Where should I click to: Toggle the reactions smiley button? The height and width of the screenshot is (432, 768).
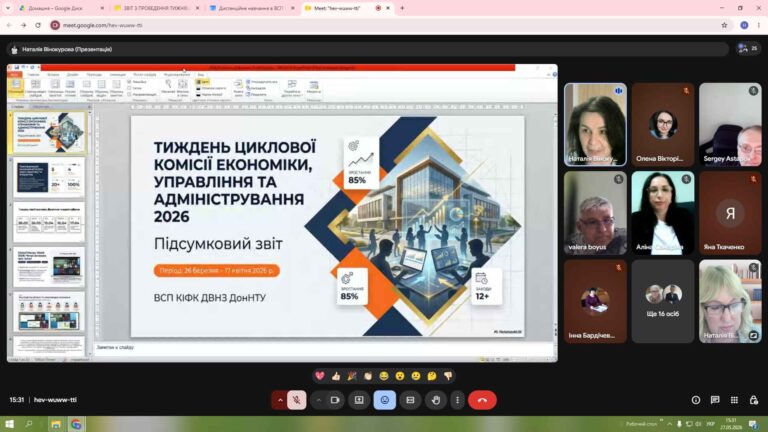384,400
